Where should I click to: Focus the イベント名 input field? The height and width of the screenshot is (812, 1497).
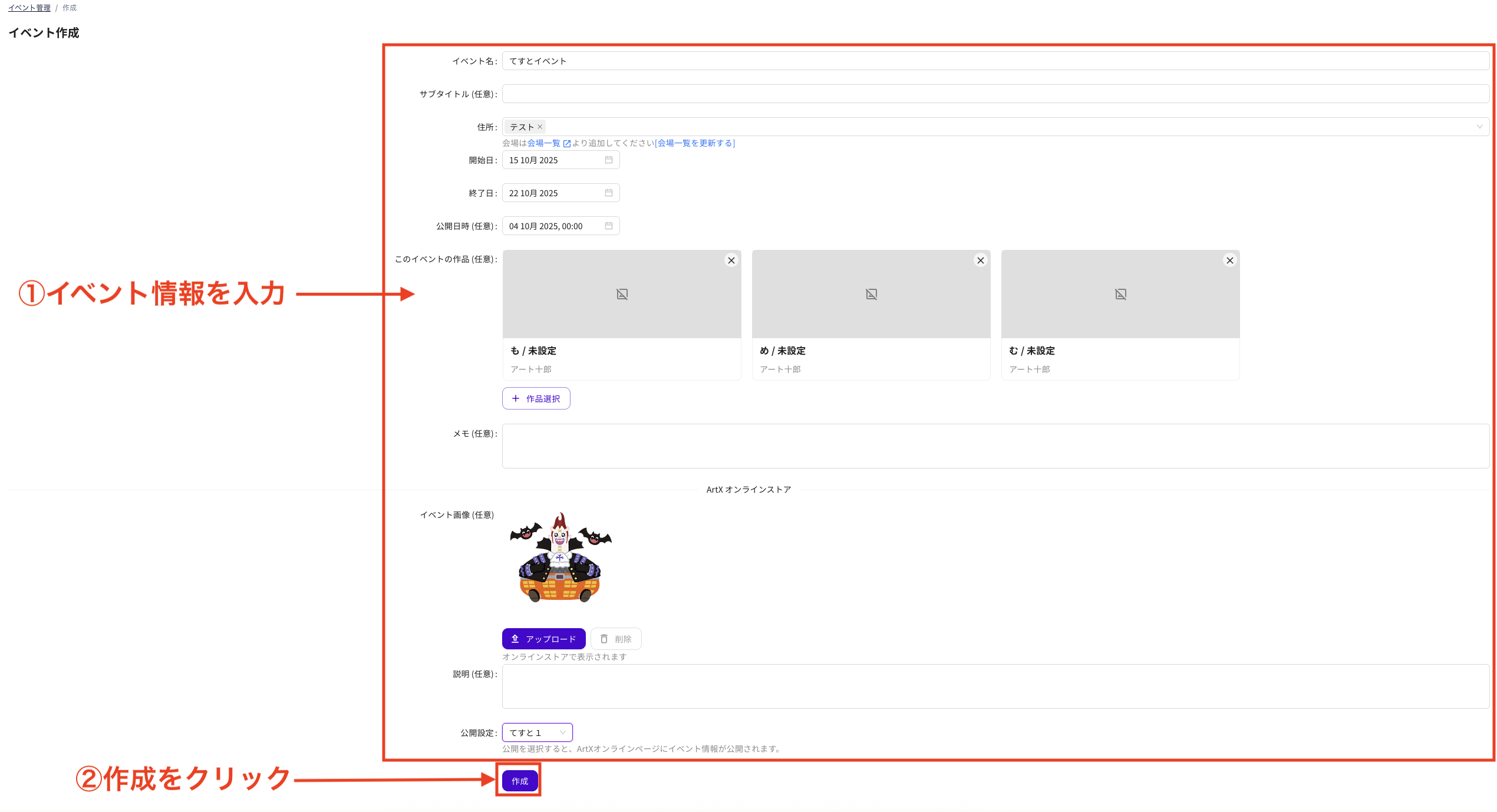click(995, 61)
